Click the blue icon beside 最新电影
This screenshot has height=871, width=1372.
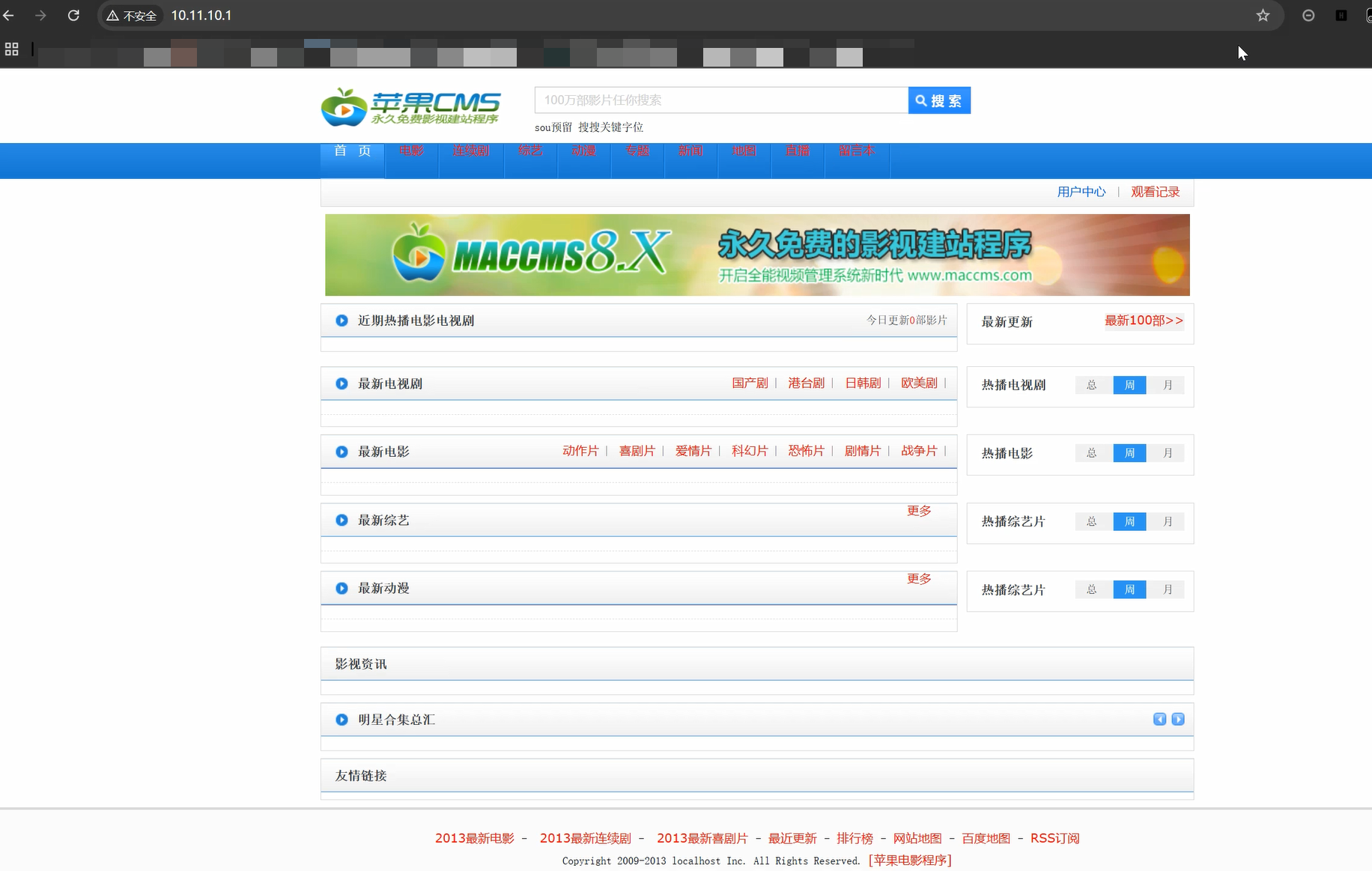[x=342, y=452]
